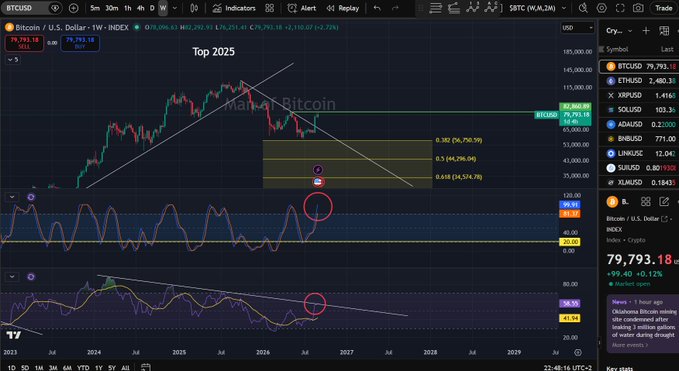This screenshot has height=371, width=679.
Task: Add symbol to watchlist plus icon
Action: coord(646,30)
